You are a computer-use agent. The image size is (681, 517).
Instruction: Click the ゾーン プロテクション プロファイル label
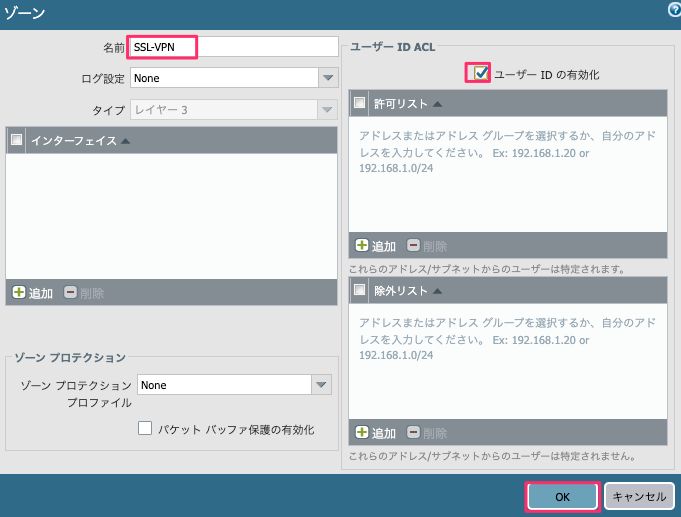[76, 394]
